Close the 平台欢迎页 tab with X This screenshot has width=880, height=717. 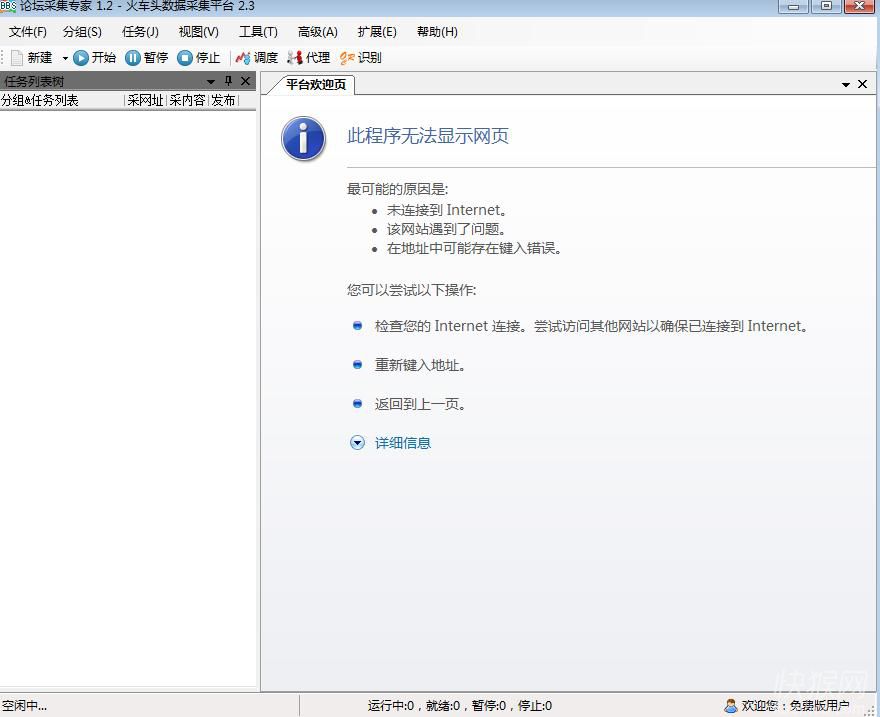863,84
